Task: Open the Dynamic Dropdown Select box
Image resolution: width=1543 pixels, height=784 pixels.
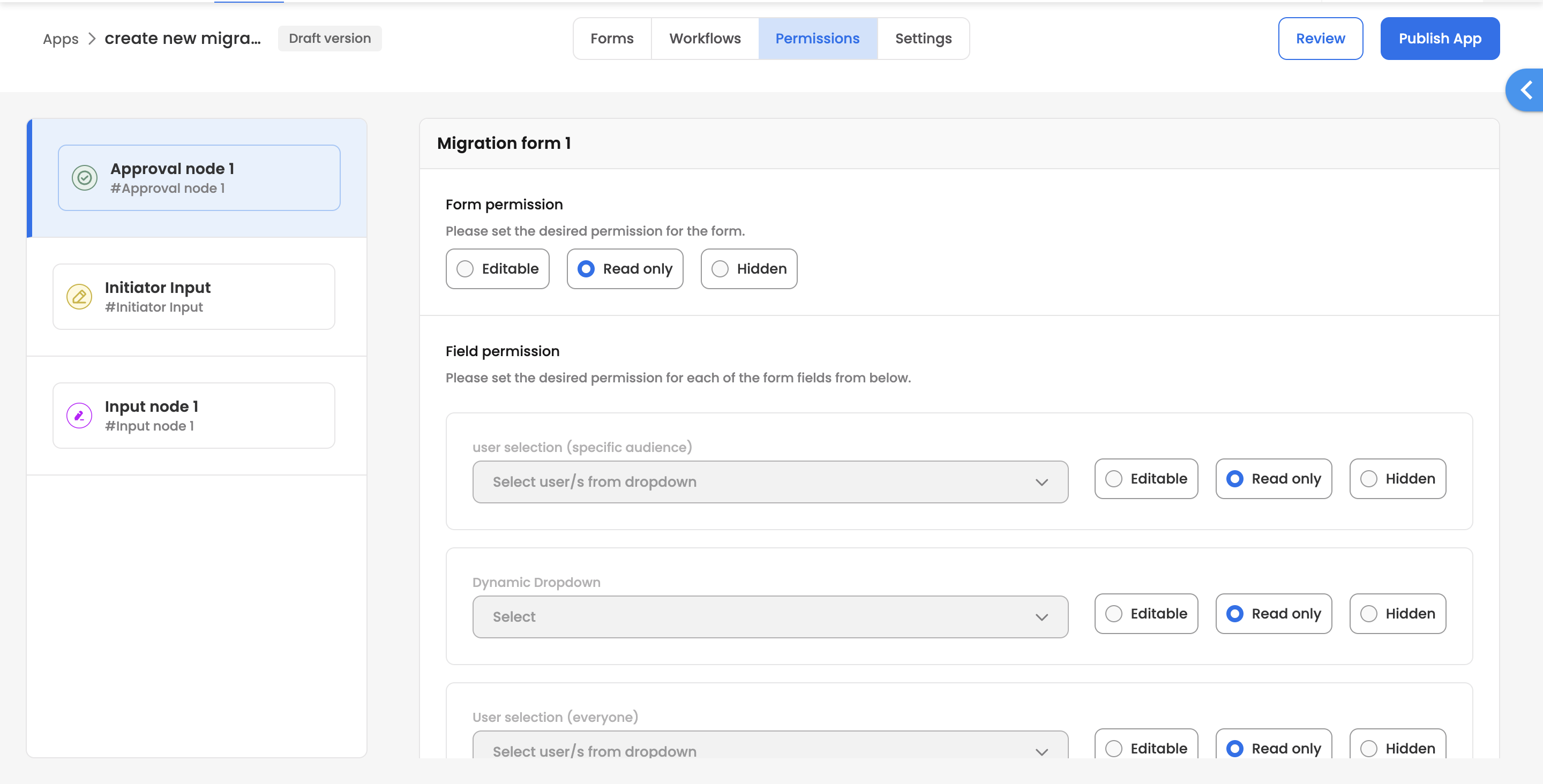Action: coord(770,616)
